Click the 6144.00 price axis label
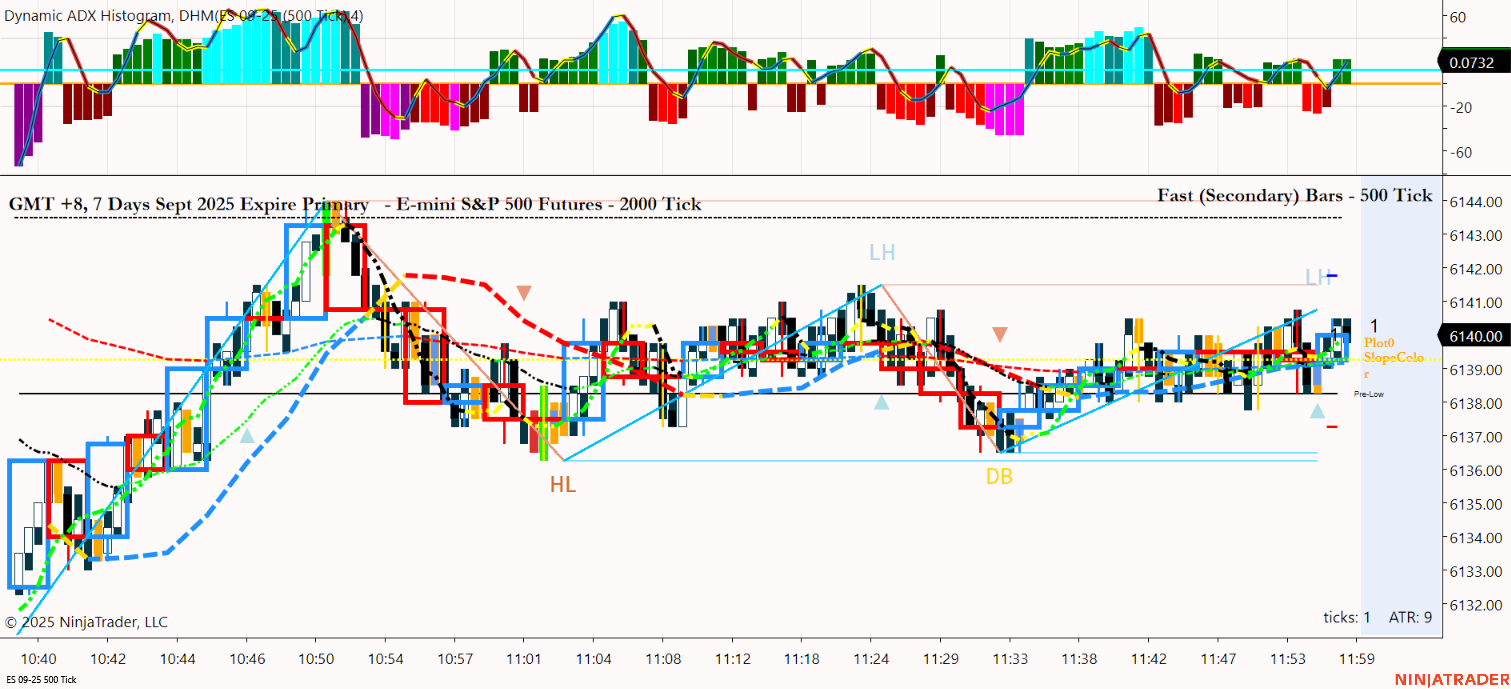 (1474, 202)
